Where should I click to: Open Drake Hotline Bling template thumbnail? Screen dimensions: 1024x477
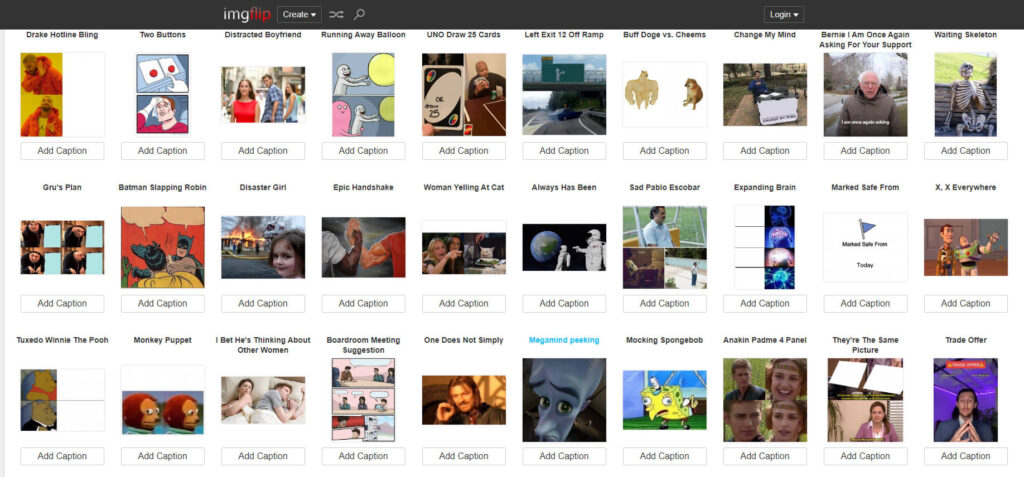pyautogui.click(x=62, y=95)
